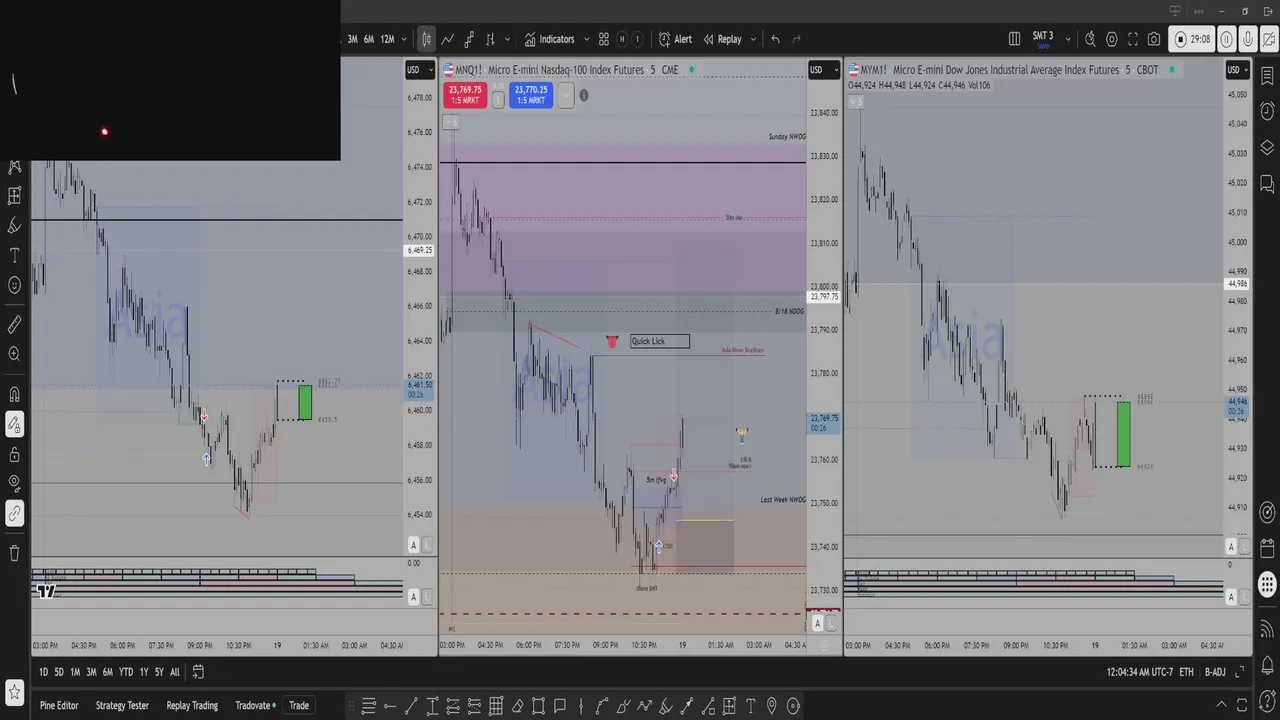Viewport: 1280px width, 720px height.
Task: Start bar Replay mode
Action: [x=723, y=39]
